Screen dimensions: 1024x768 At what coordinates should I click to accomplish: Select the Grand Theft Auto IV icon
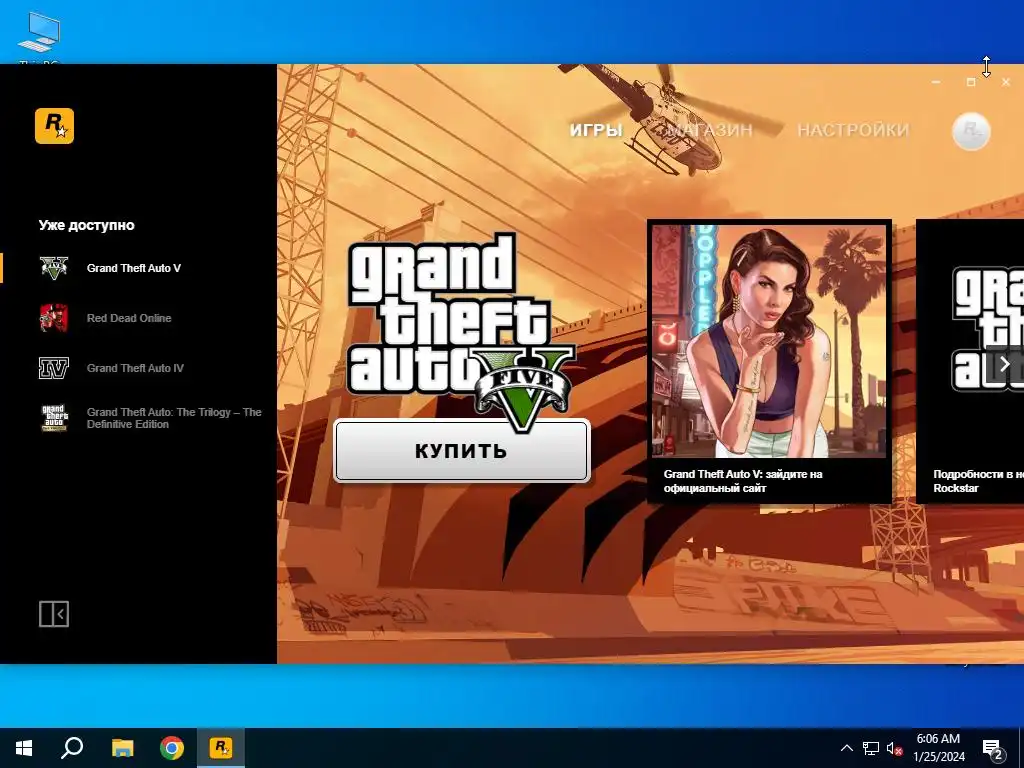click(x=54, y=368)
